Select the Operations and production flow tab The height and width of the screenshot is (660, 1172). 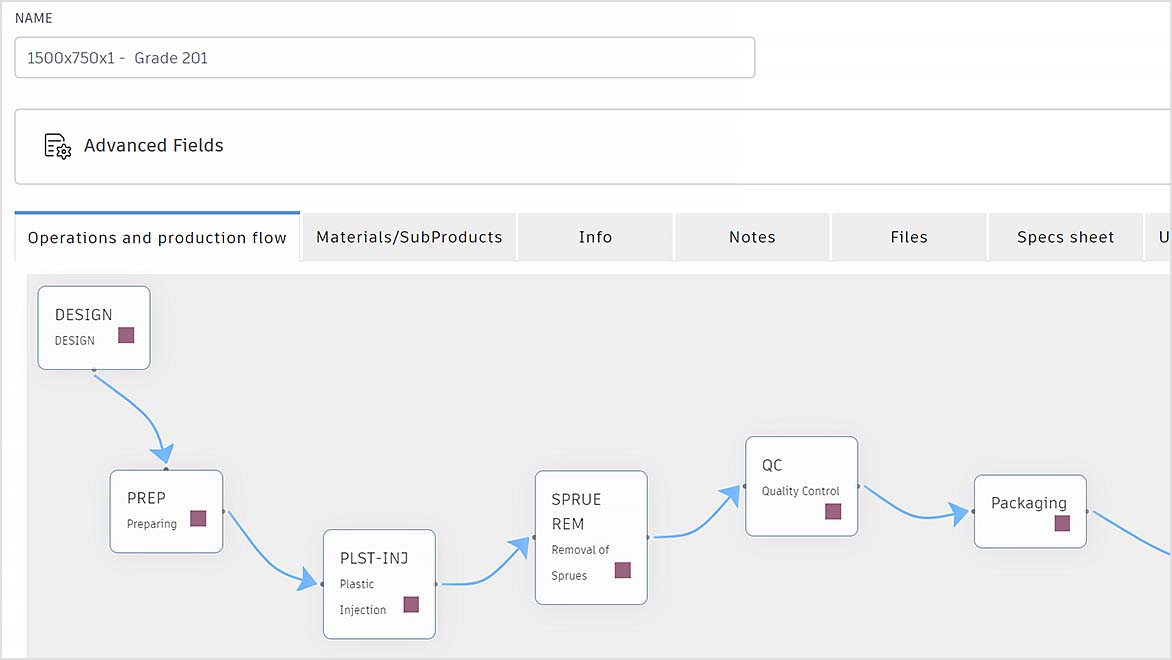(x=156, y=237)
